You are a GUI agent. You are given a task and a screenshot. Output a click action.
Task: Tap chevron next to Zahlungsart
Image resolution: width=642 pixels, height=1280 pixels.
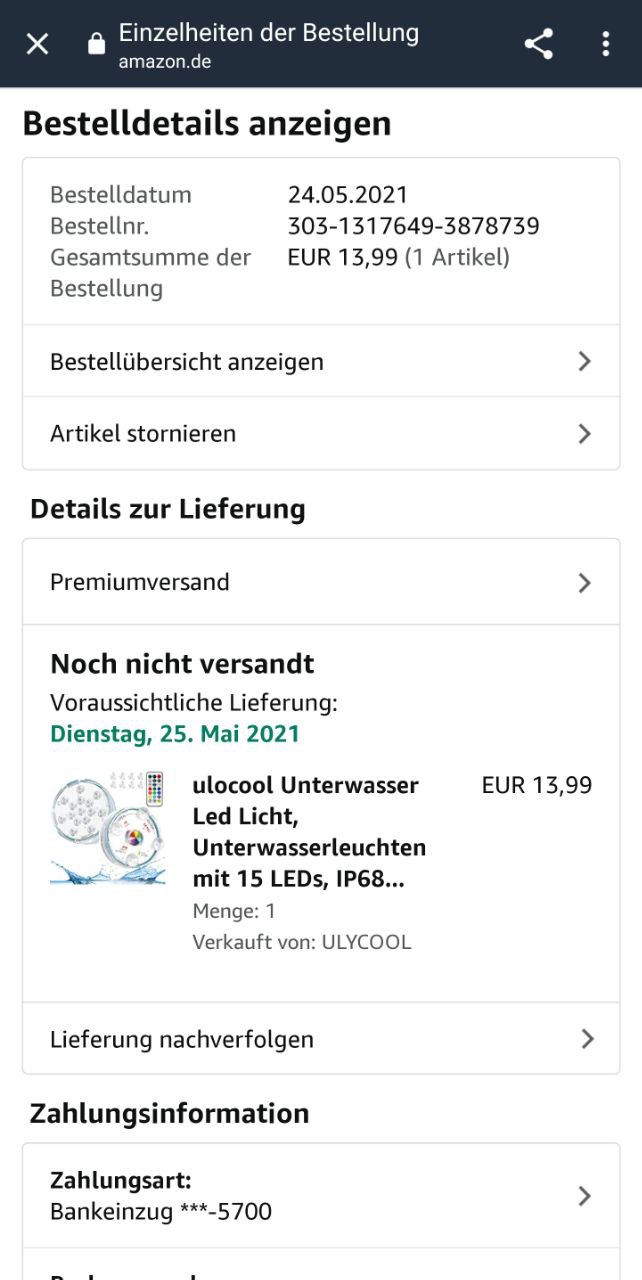point(585,1196)
